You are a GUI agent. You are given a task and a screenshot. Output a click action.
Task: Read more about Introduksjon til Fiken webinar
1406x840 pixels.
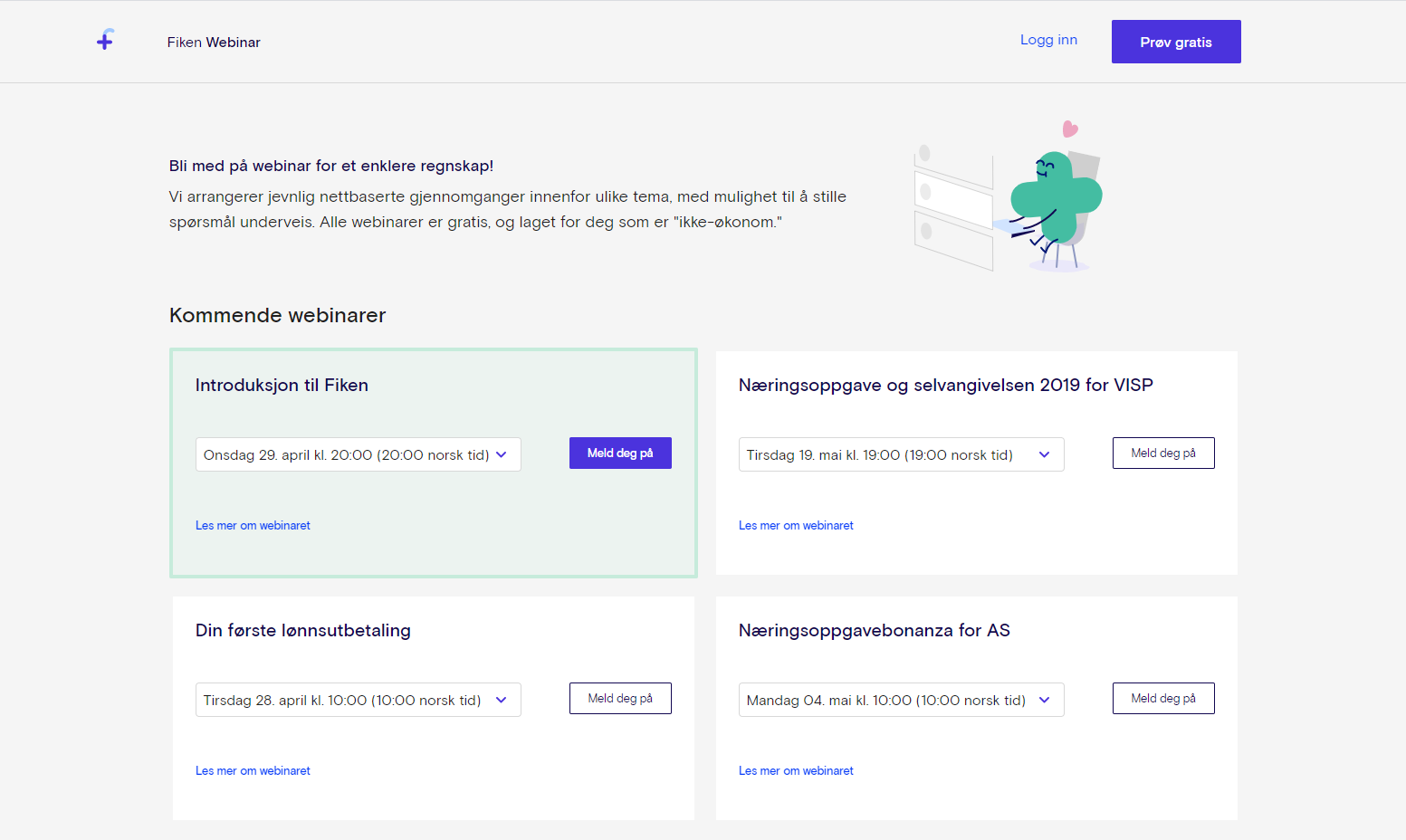[253, 525]
